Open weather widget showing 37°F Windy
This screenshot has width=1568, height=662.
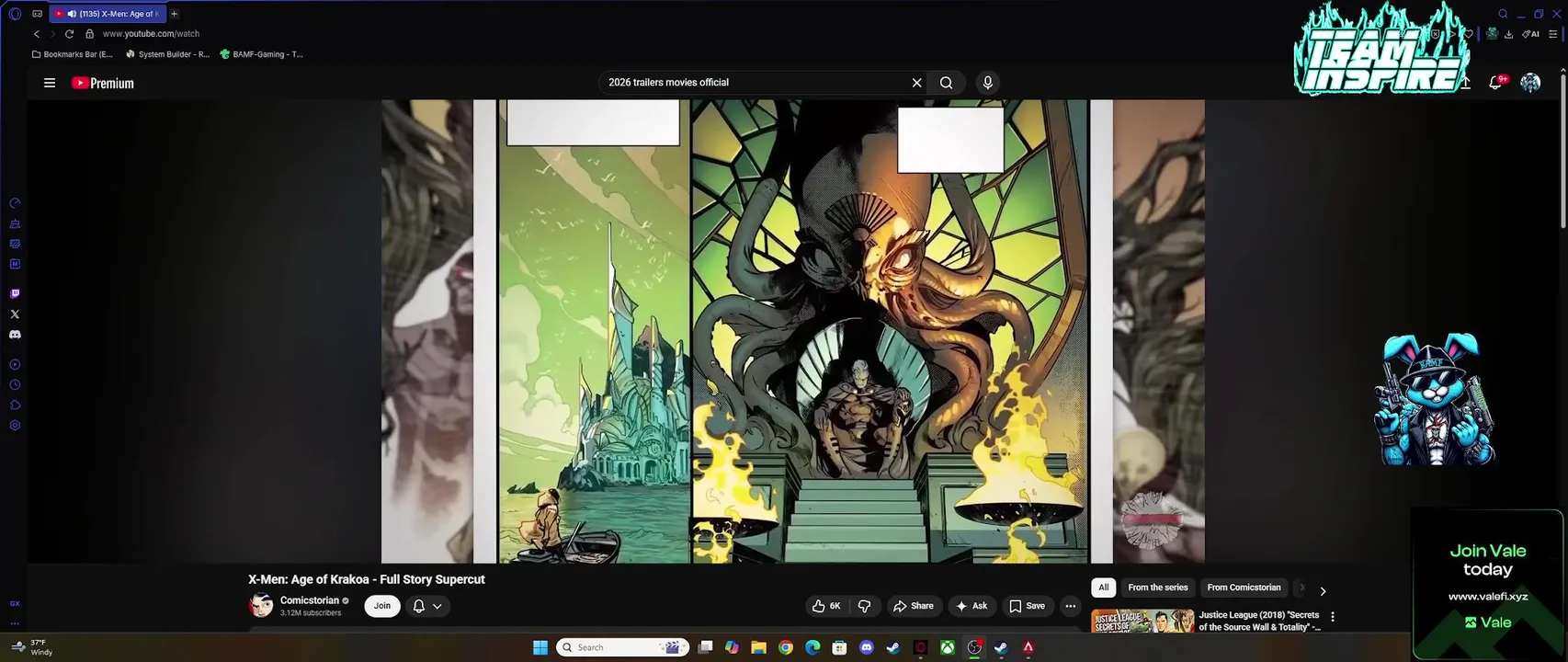coord(32,647)
